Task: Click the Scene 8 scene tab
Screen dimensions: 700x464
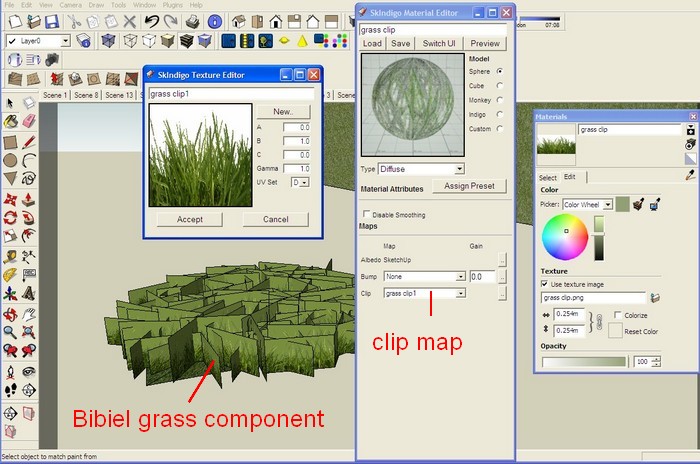Action: tap(85, 95)
